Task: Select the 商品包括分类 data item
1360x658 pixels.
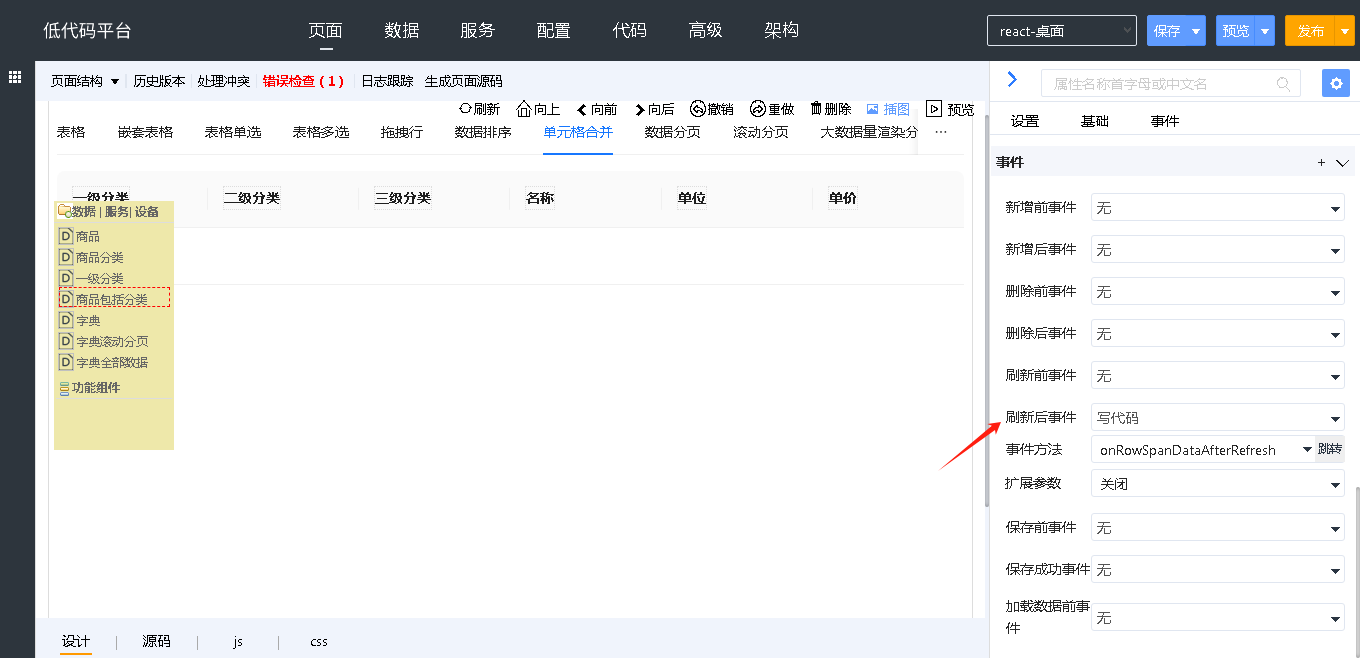Action: (x=115, y=298)
